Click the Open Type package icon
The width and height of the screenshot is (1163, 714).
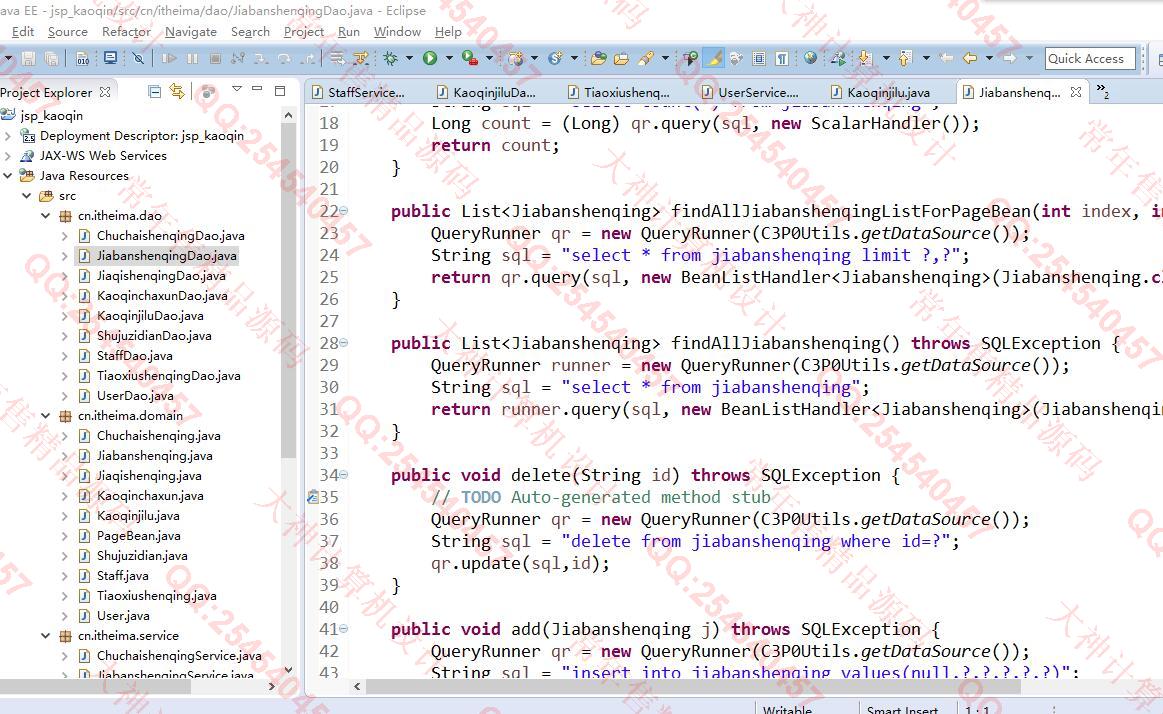click(599, 58)
